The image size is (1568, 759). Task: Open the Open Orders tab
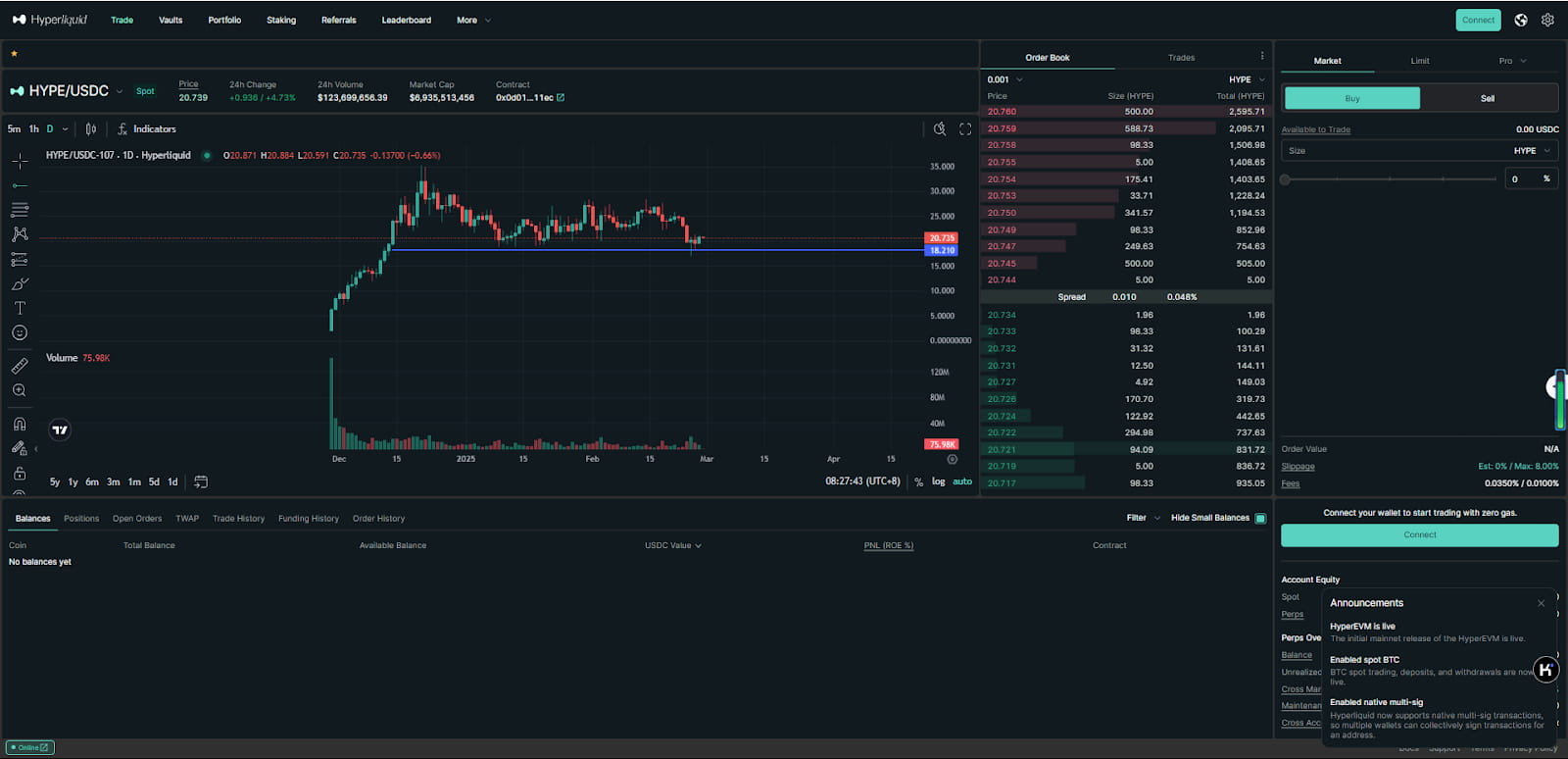point(137,519)
